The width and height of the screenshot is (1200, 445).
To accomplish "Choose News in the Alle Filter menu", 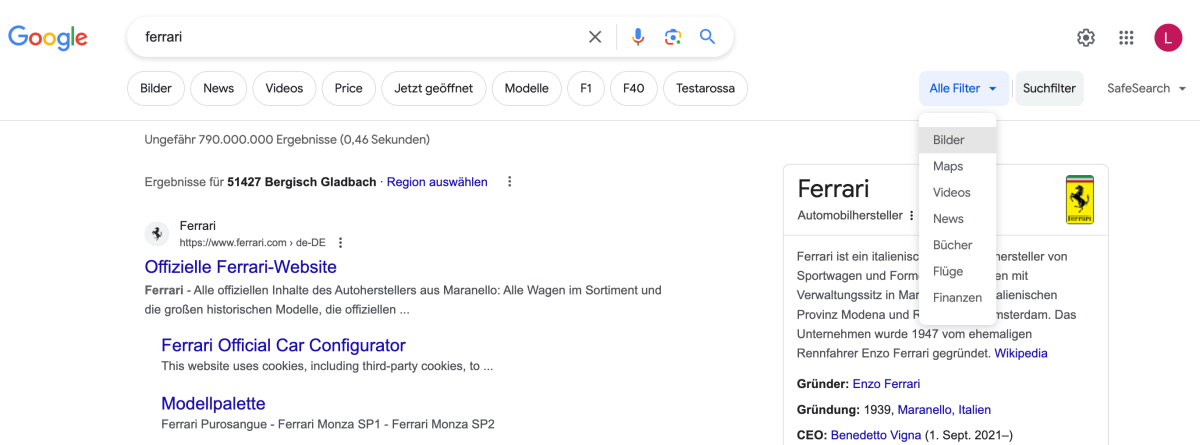I will pyautogui.click(x=958, y=218).
